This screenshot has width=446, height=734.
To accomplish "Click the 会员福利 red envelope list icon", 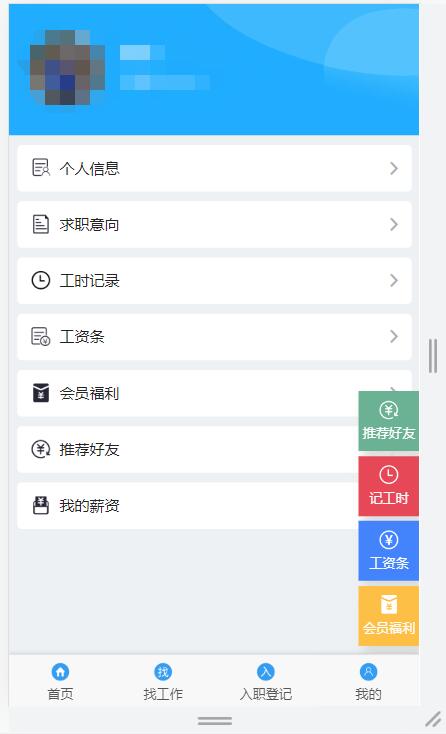I will [41, 393].
